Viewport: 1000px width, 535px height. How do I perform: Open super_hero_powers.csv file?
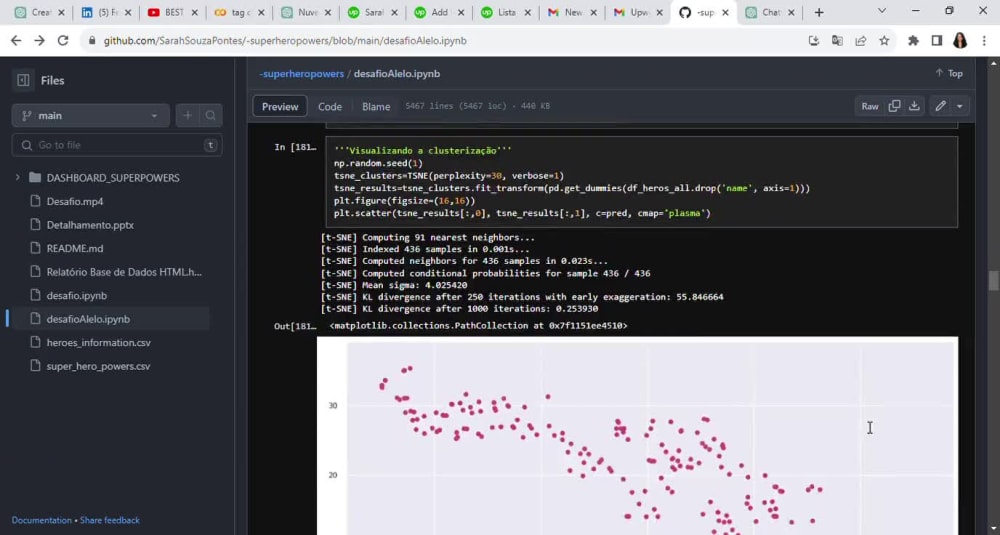point(98,366)
